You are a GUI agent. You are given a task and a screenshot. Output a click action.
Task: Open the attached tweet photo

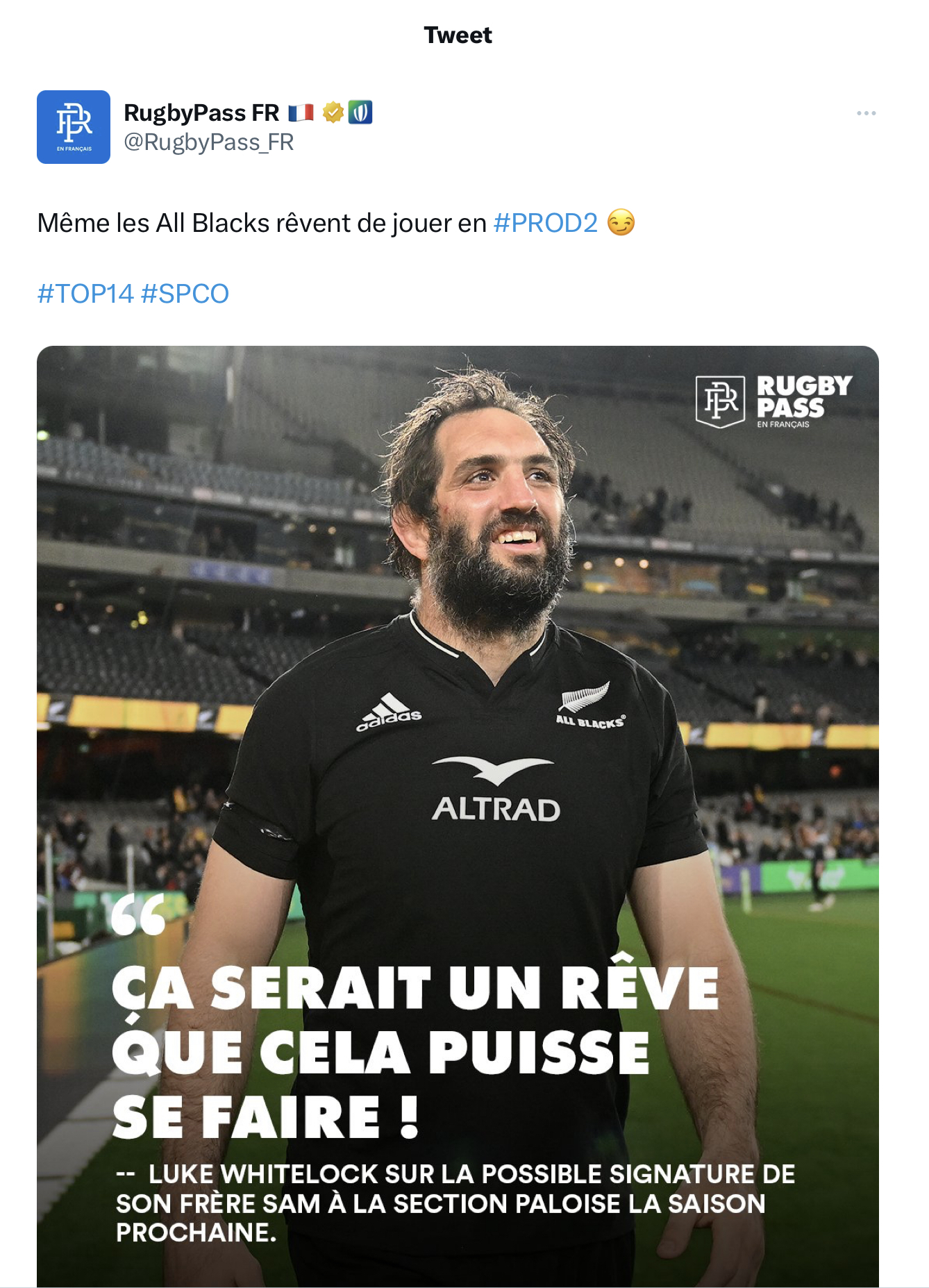[x=458, y=816]
